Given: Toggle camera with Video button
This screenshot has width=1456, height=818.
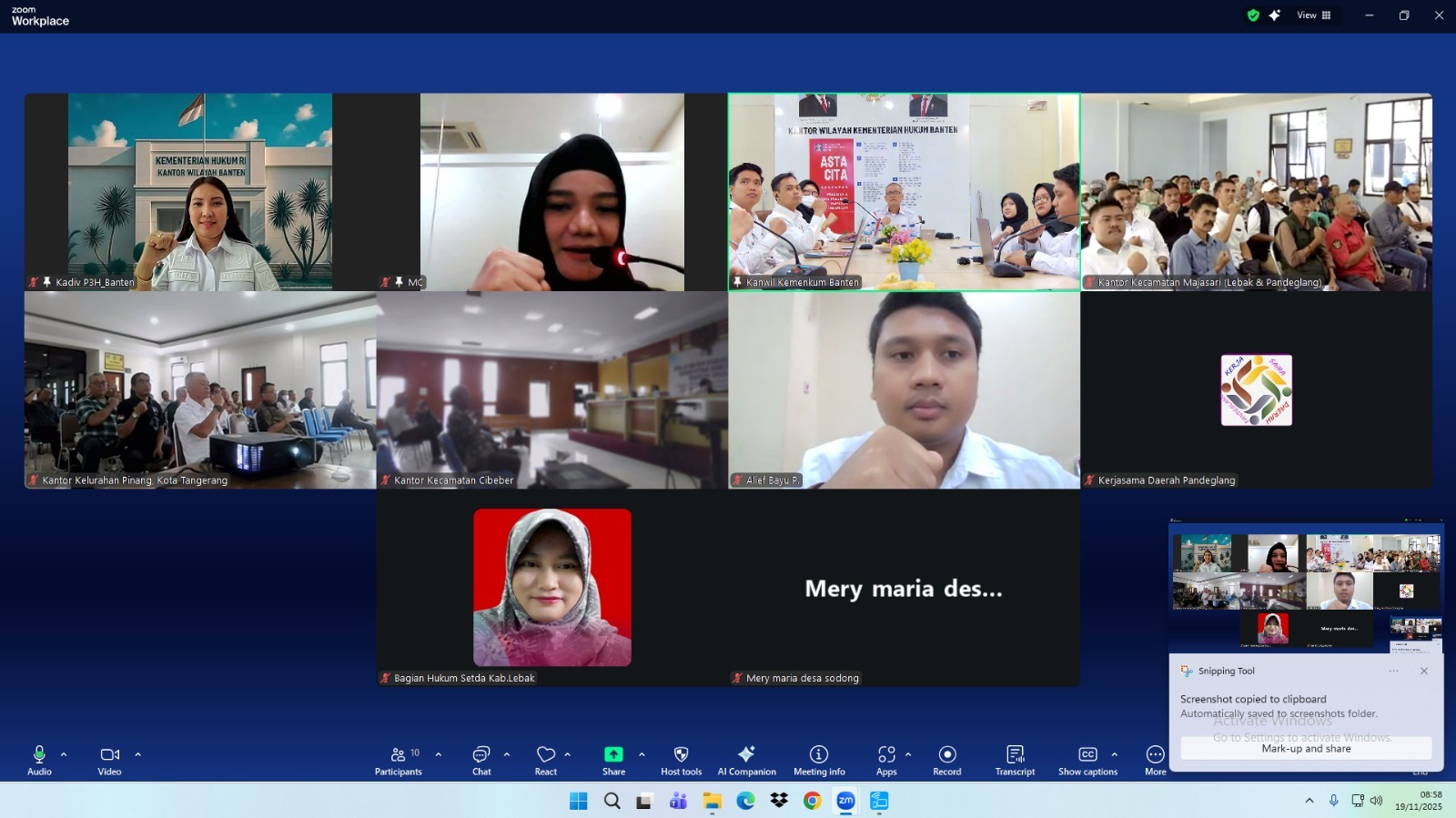Looking at the screenshot, I should (110, 761).
